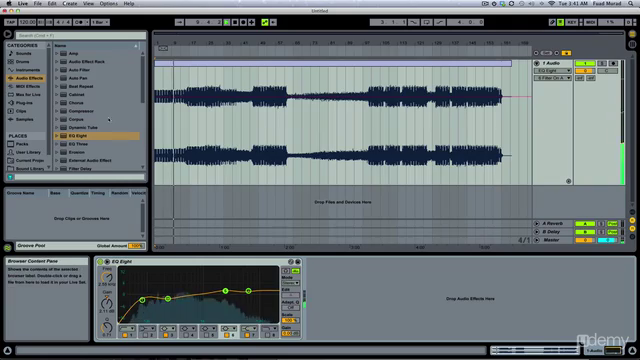
Task: Click the EQ Eight Scale value slider
Action: tap(290, 320)
